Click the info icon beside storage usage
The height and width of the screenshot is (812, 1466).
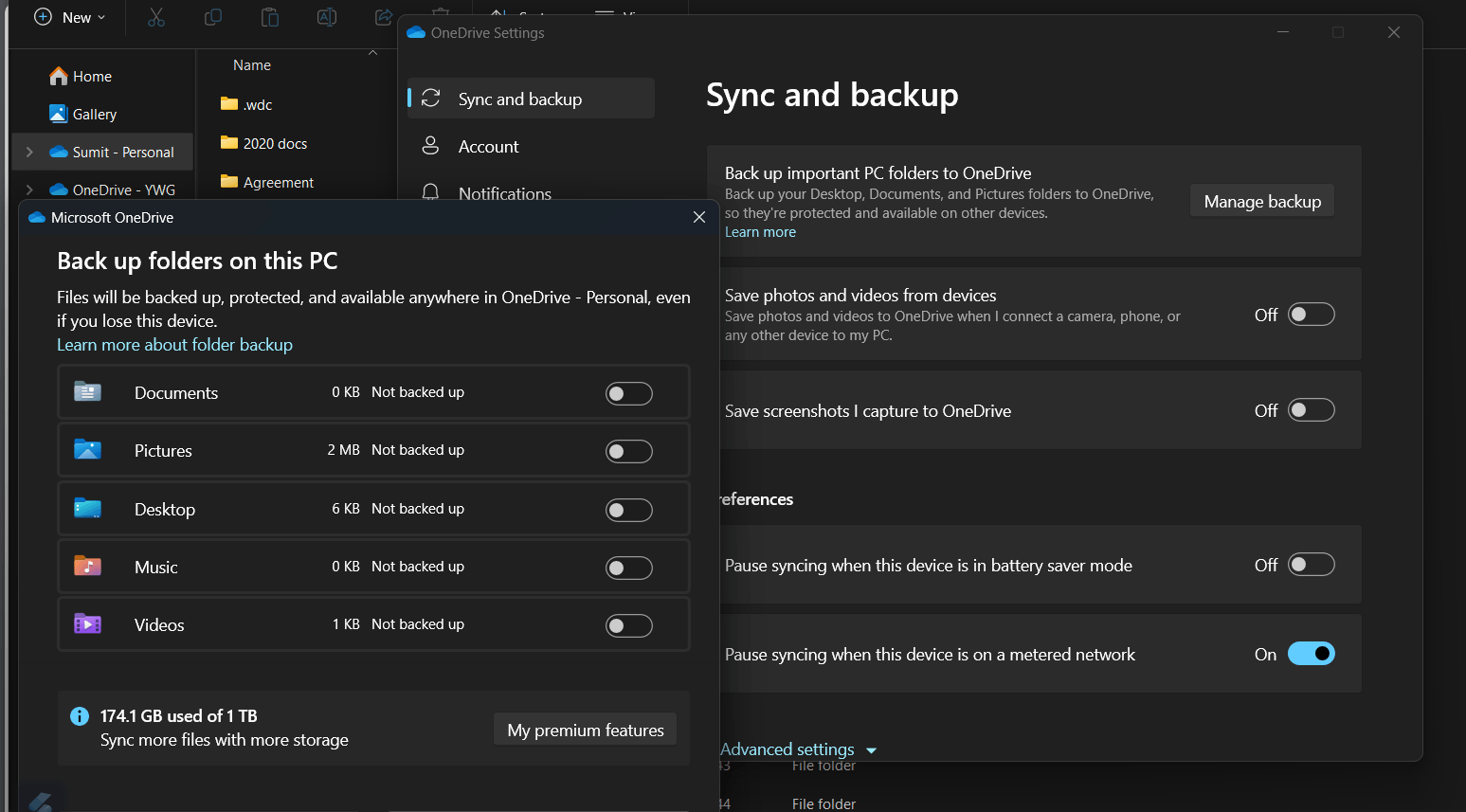pyautogui.click(x=80, y=716)
